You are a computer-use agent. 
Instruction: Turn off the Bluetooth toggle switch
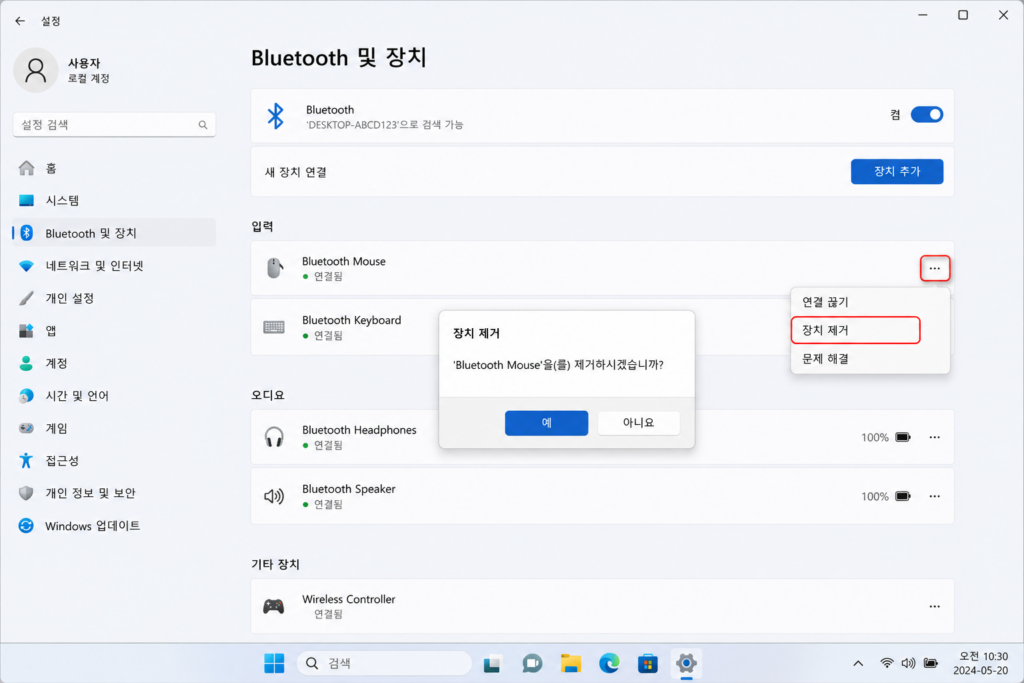(x=927, y=115)
